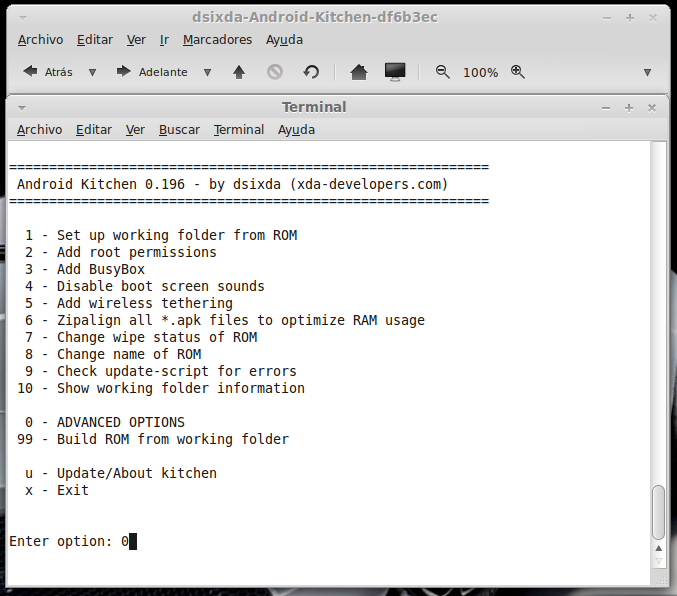Open the Computer monitor icon
The height and width of the screenshot is (596, 677).
[395, 72]
